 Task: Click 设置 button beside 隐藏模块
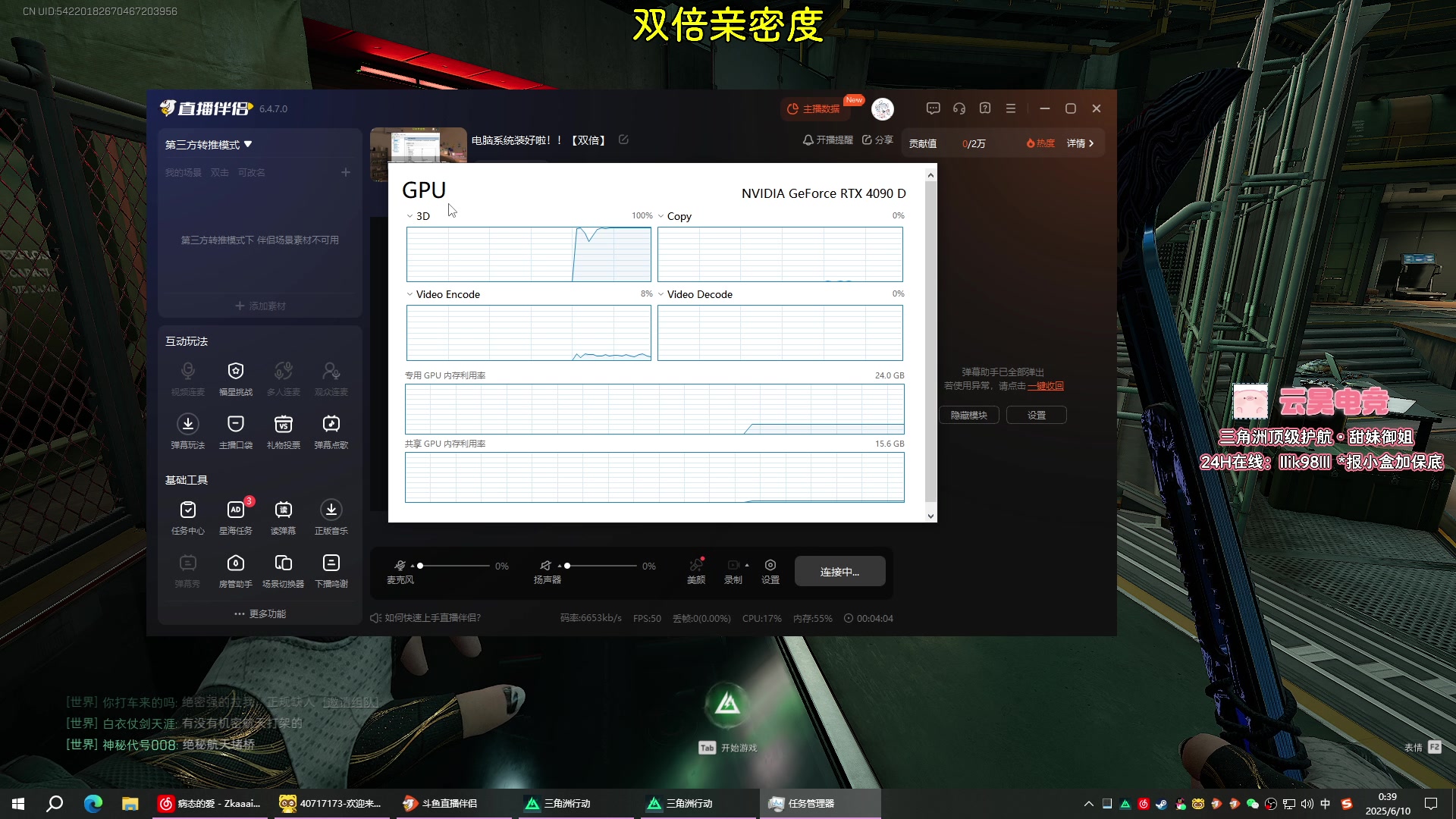pos(1037,415)
